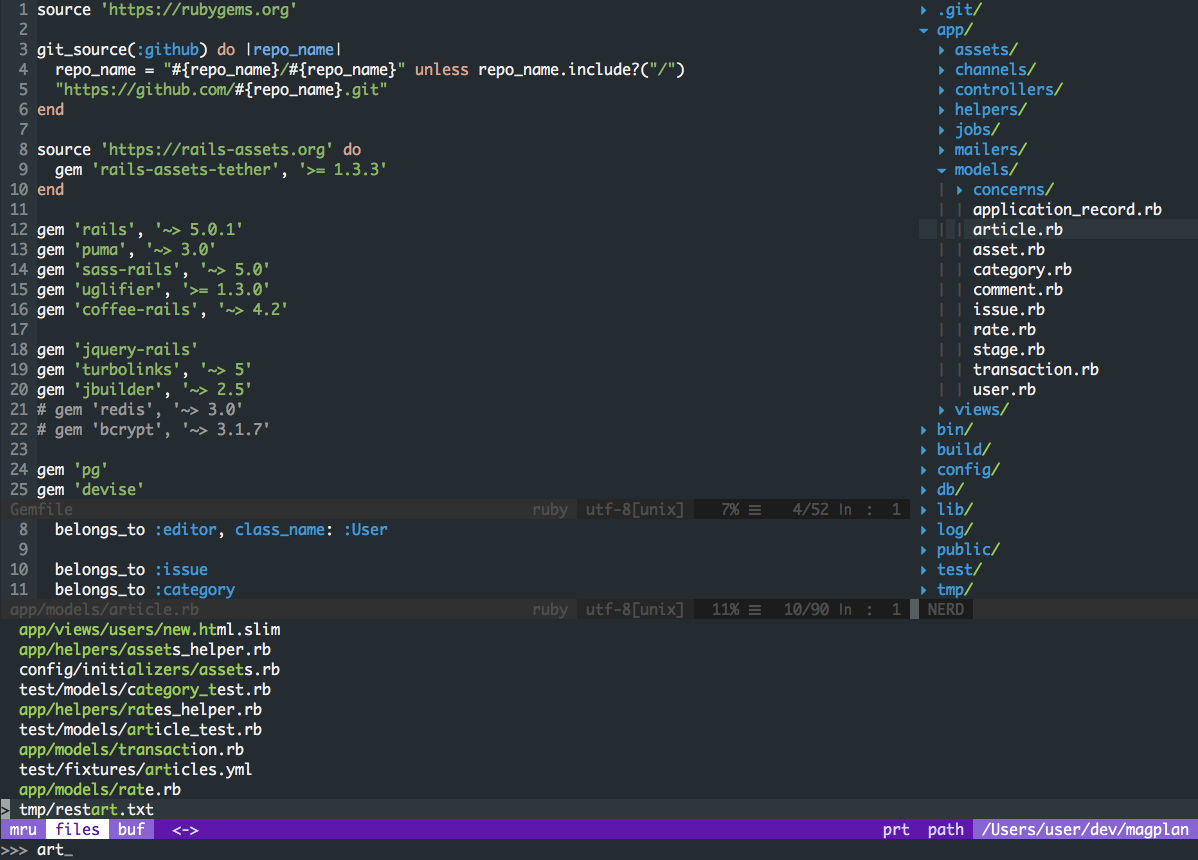The width and height of the screenshot is (1198, 860).
Task: Select the files mode tab
Action: 77,829
